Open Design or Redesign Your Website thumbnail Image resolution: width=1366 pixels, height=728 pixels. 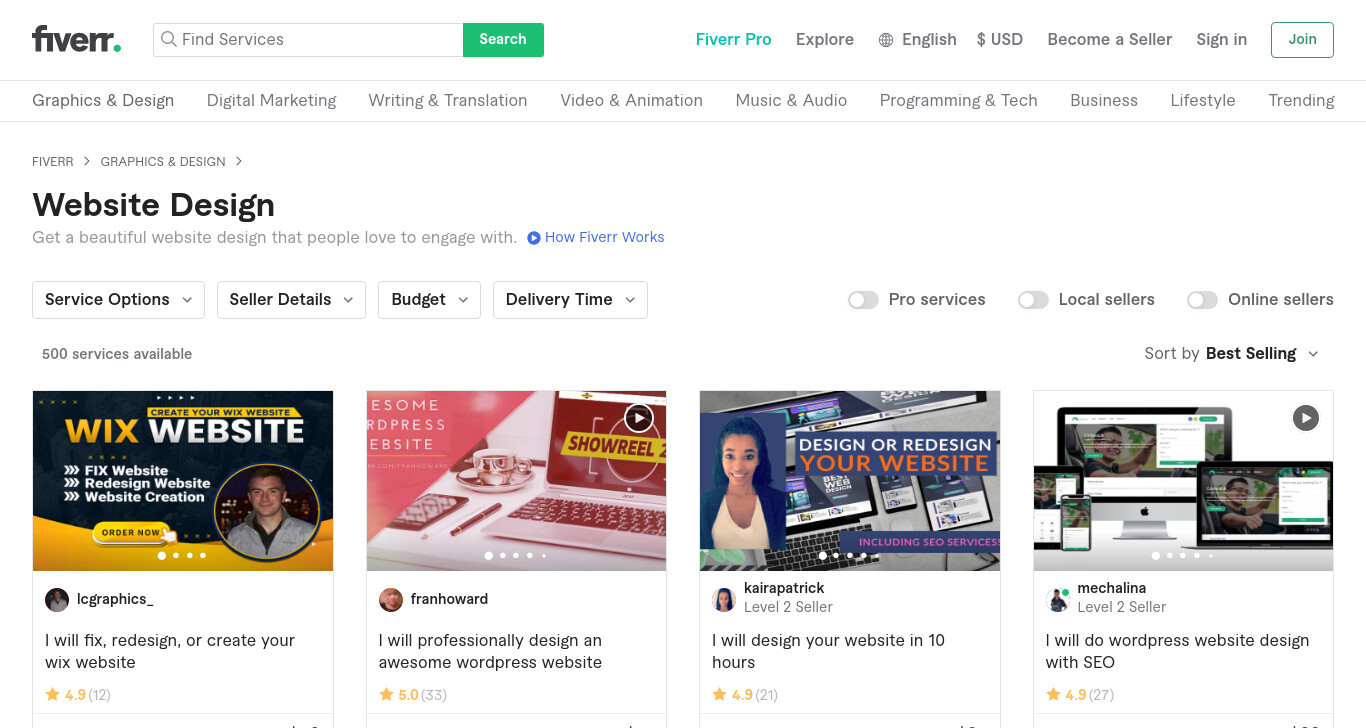pos(850,481)
